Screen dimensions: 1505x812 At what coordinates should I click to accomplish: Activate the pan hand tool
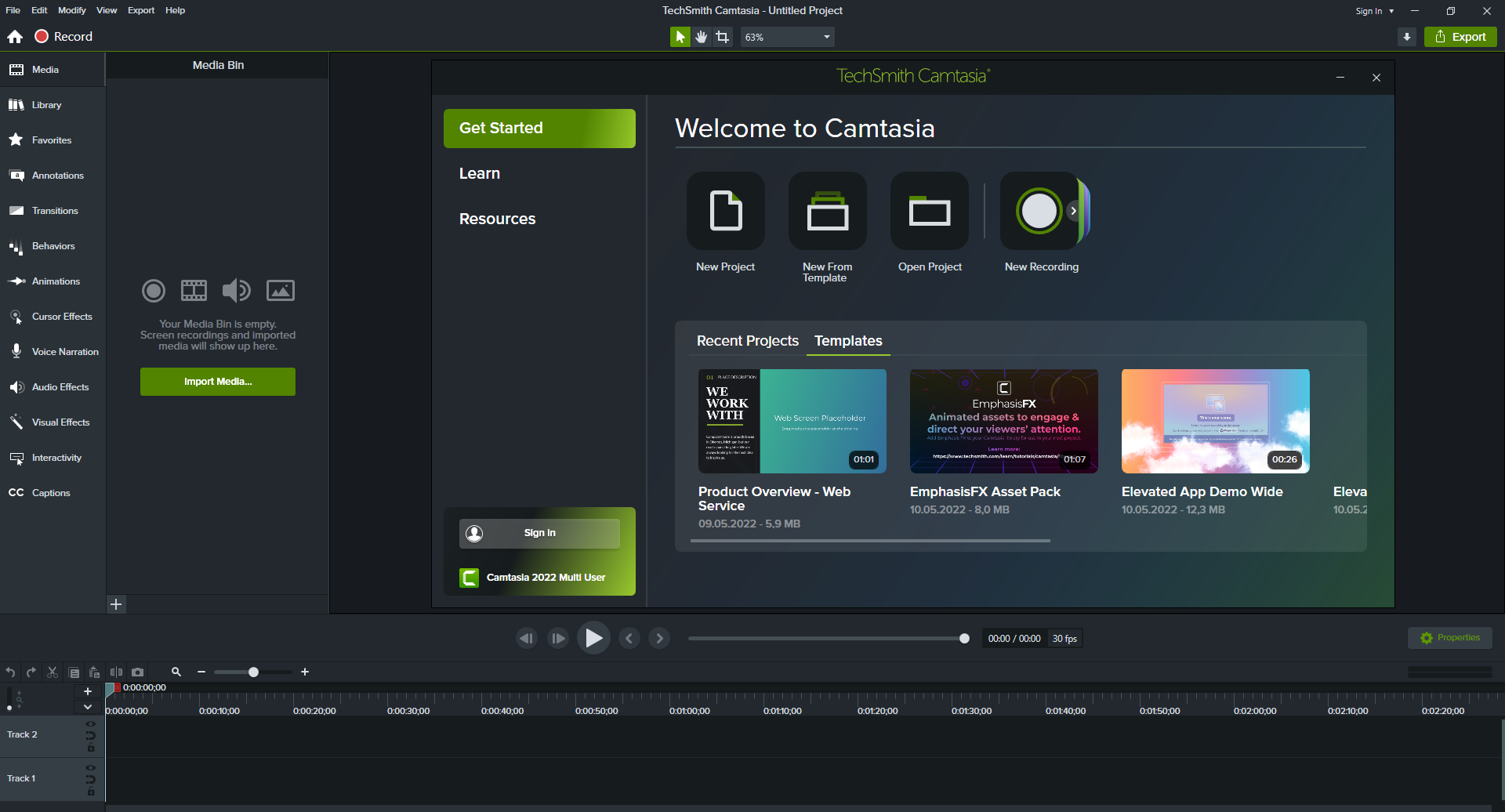coord(701,37)
